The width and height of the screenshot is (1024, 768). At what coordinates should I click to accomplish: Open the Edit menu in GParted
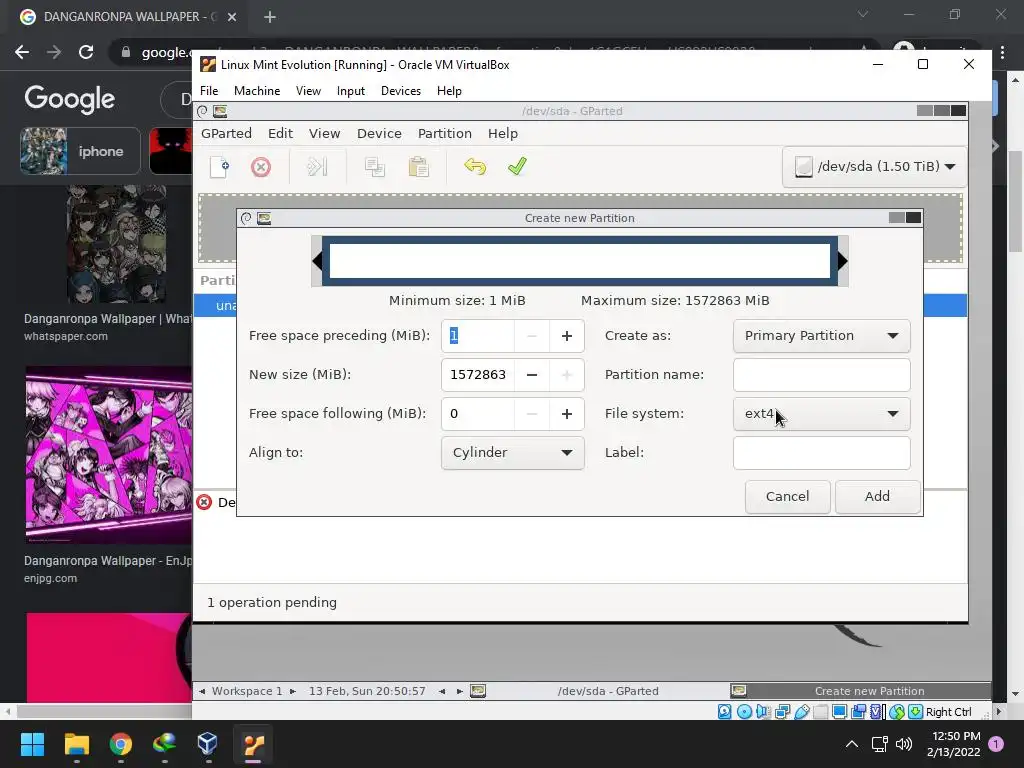[x=280, y=133]
